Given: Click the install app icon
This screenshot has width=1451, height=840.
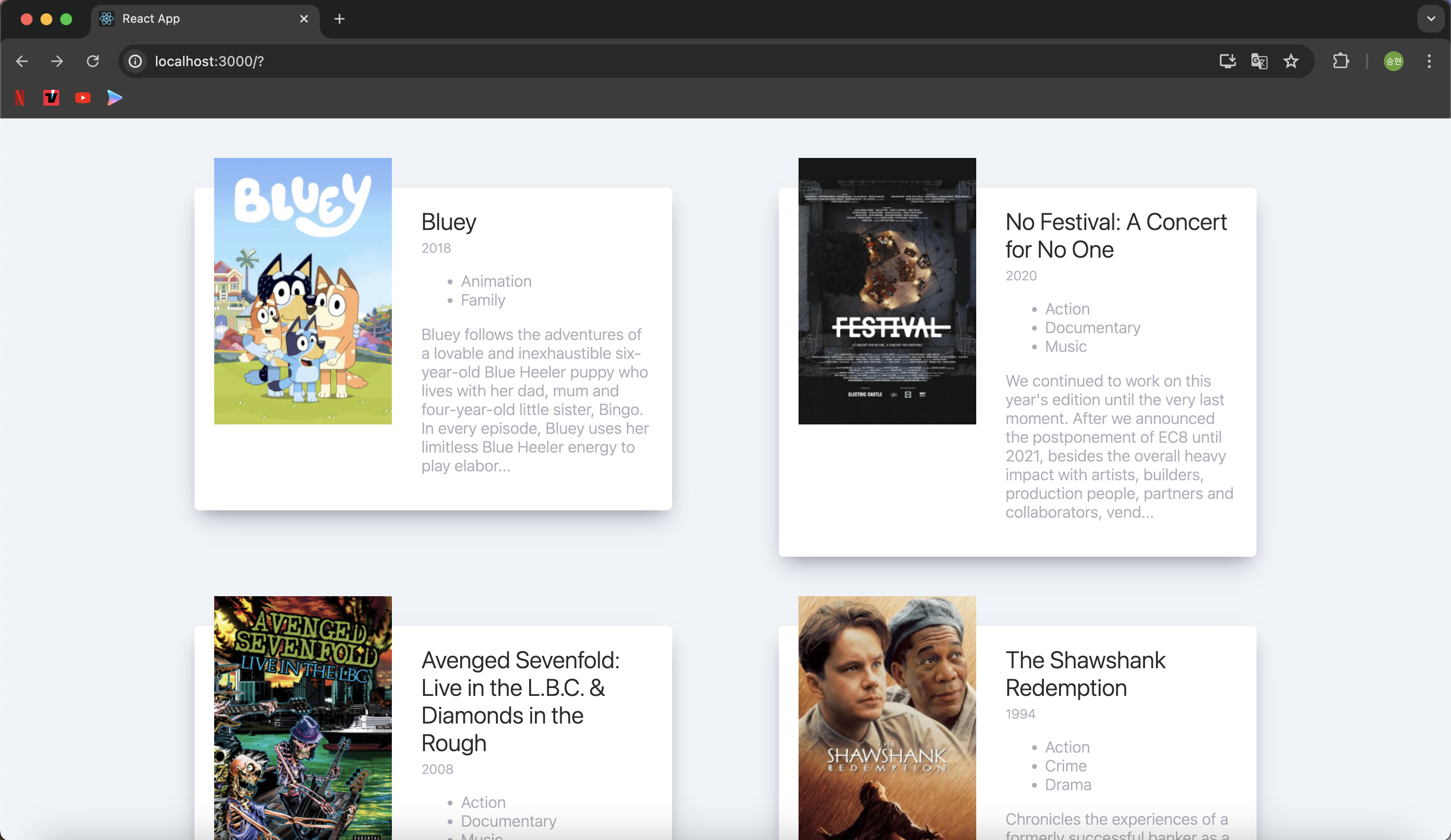Looking at the screenshot, I should point(1227,61).
